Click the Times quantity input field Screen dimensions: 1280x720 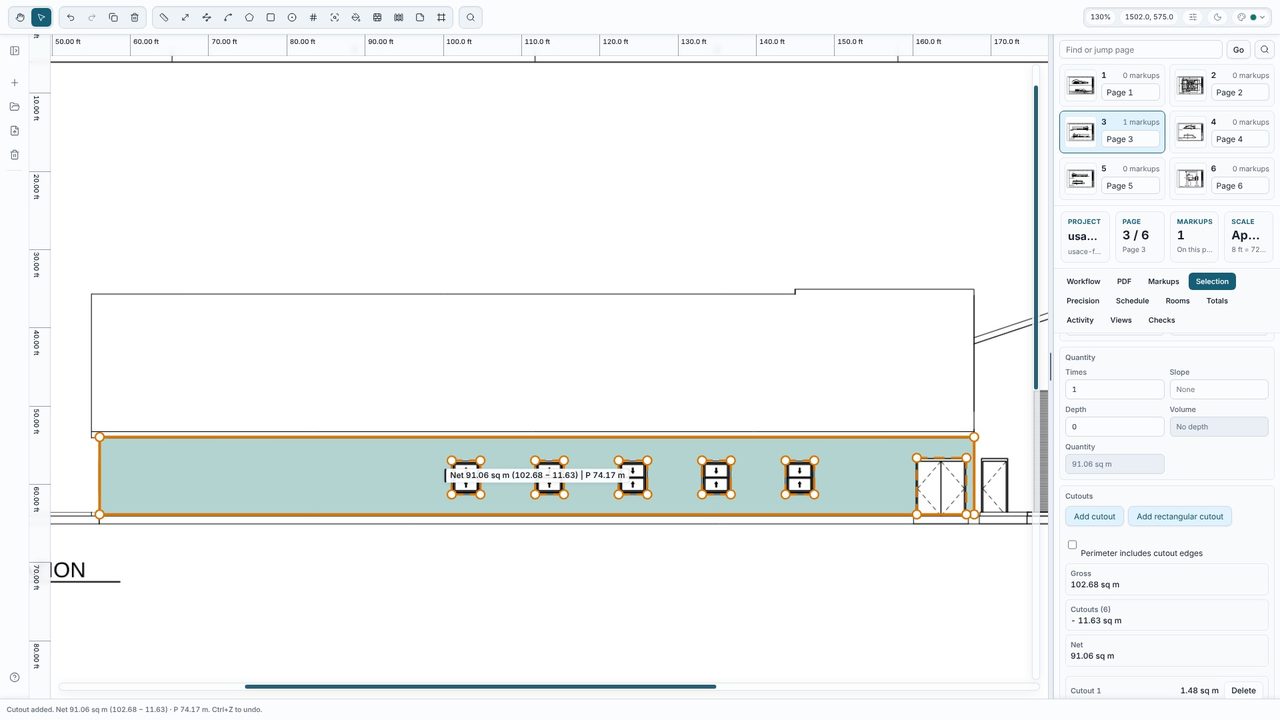(x=1114, y=389)
